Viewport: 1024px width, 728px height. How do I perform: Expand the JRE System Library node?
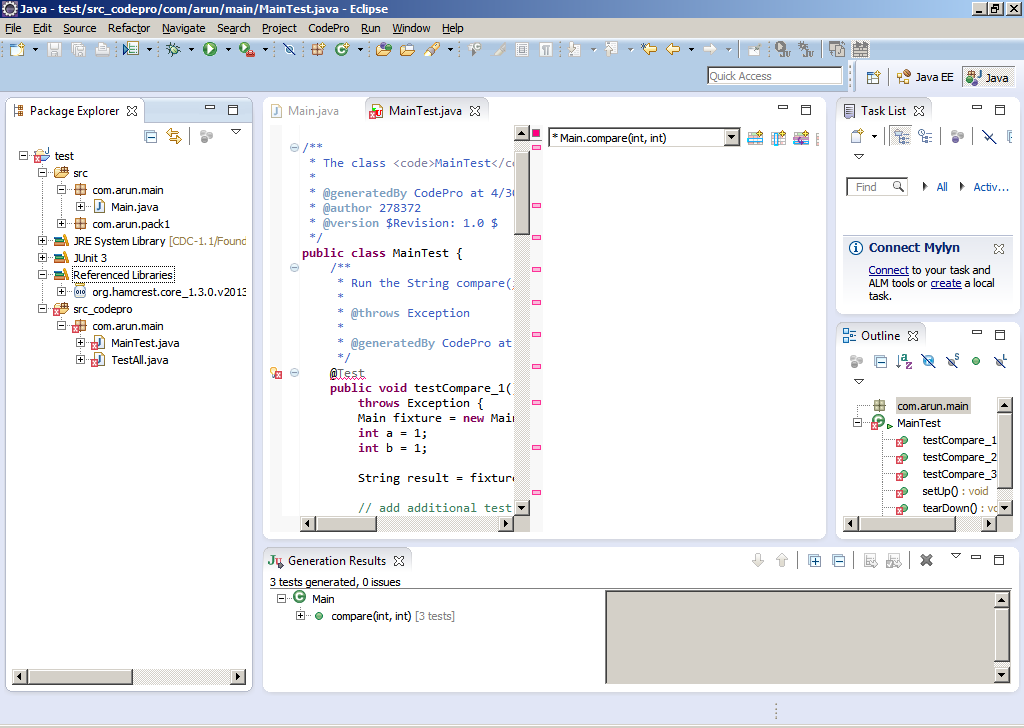43,241
